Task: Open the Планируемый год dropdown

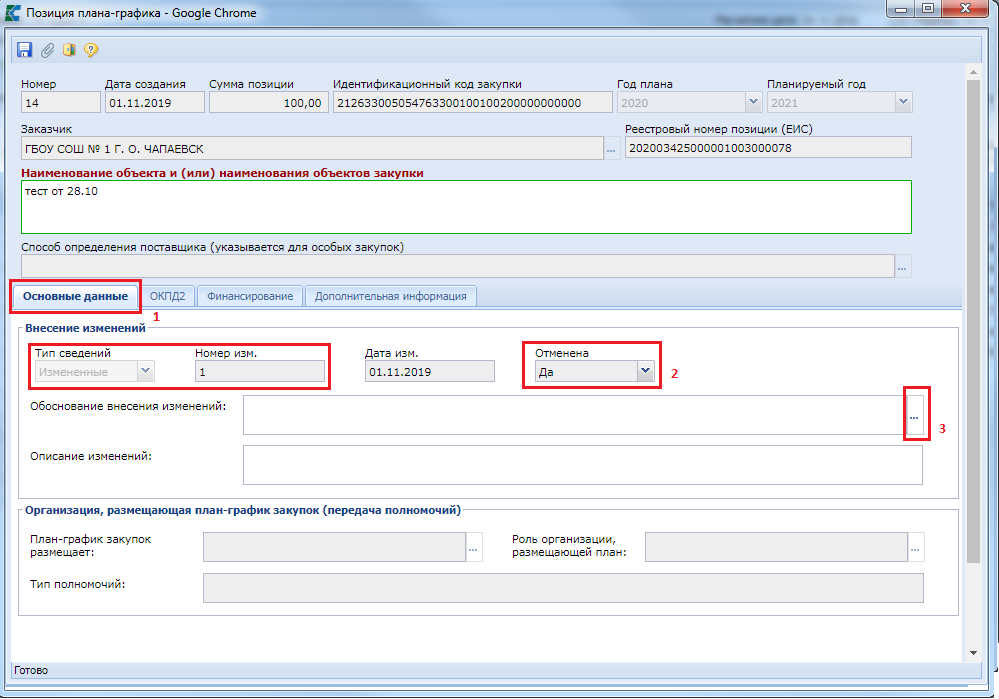Action: pyautogui.click(x=903, y=102)
